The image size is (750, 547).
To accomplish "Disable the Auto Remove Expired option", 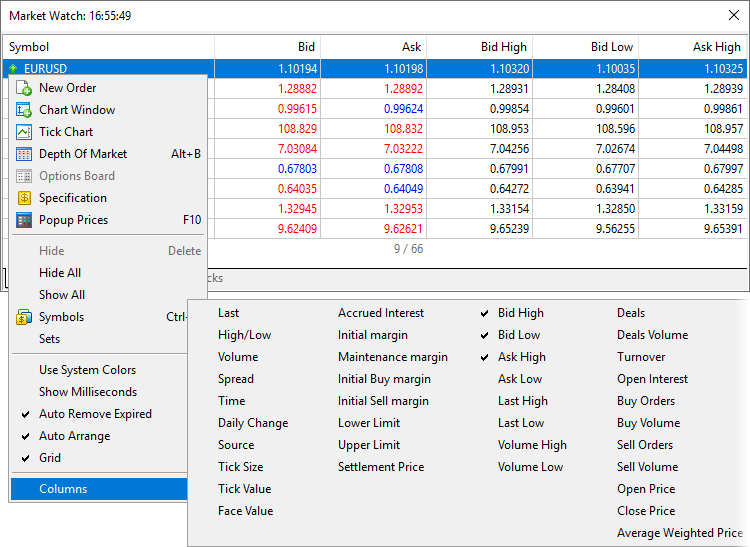I will [x=95, y=414].
